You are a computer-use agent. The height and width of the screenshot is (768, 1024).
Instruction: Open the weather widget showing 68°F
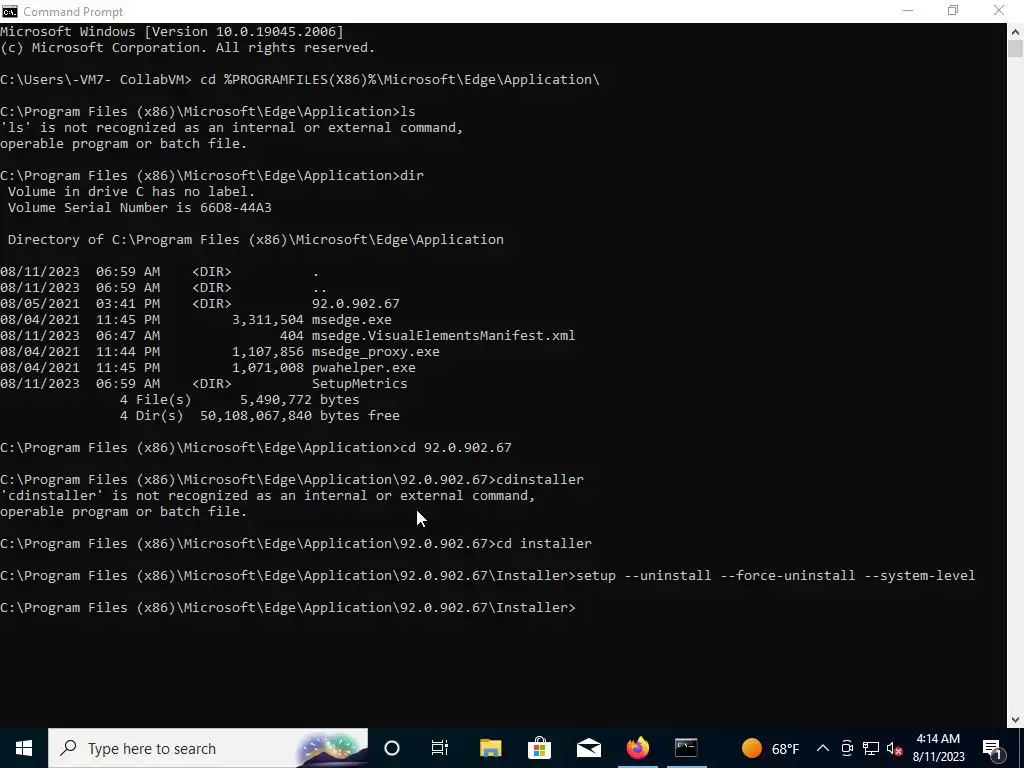tap(770, 748)
